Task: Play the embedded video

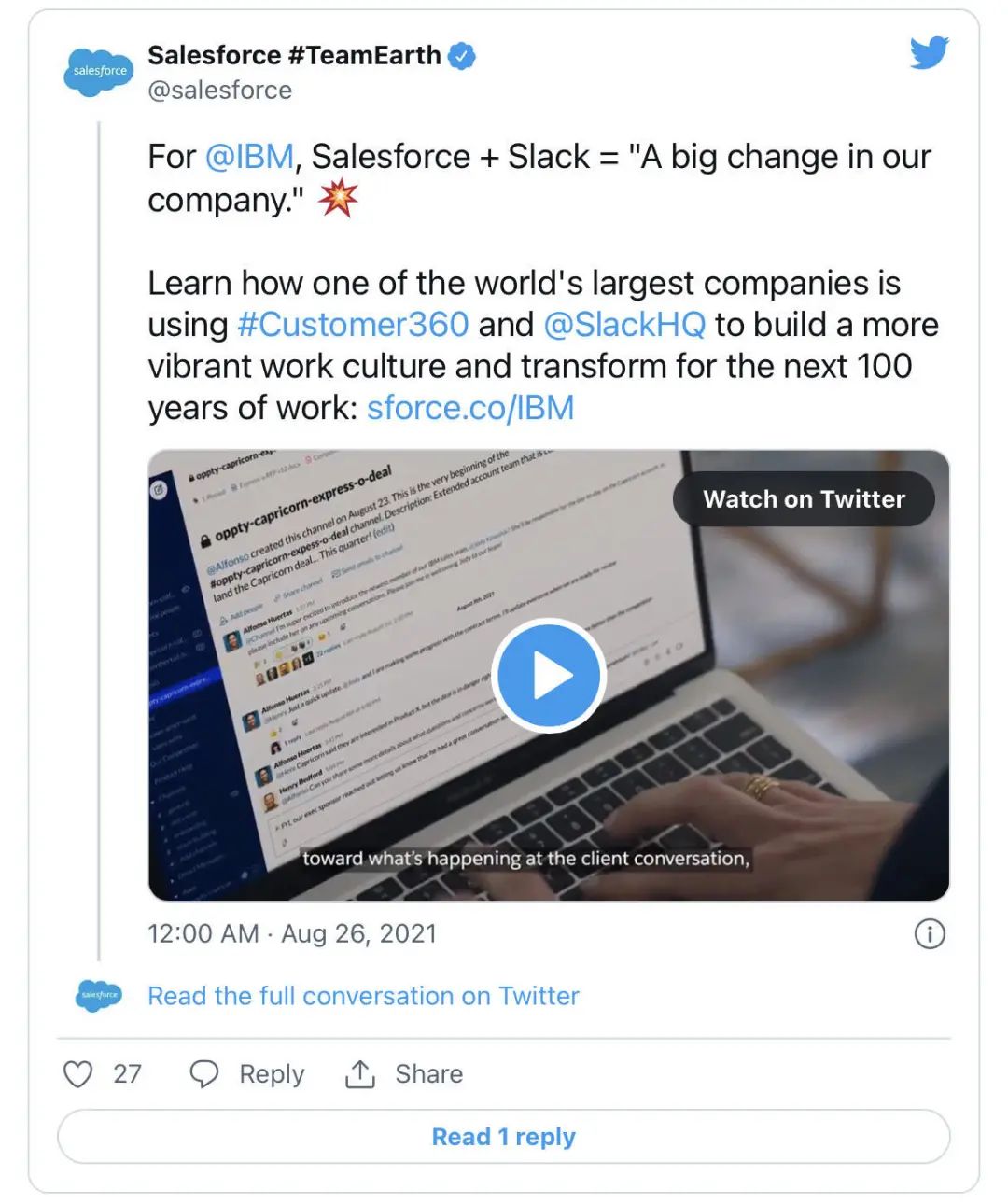Action: pos(548,675)
